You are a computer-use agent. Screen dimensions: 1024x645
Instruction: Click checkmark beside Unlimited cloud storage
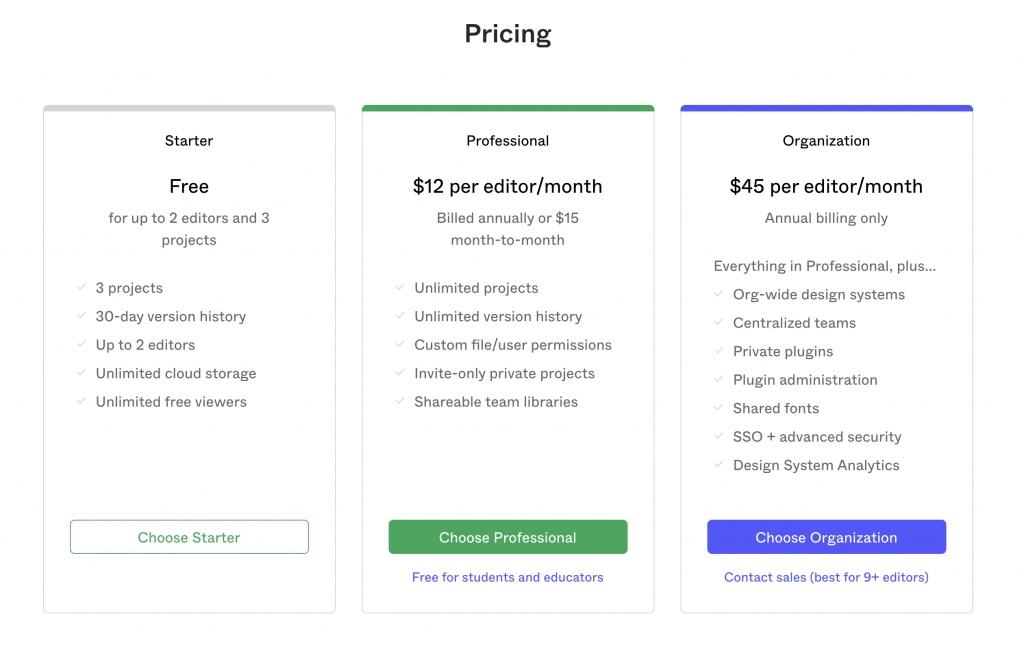pos(81,373)
